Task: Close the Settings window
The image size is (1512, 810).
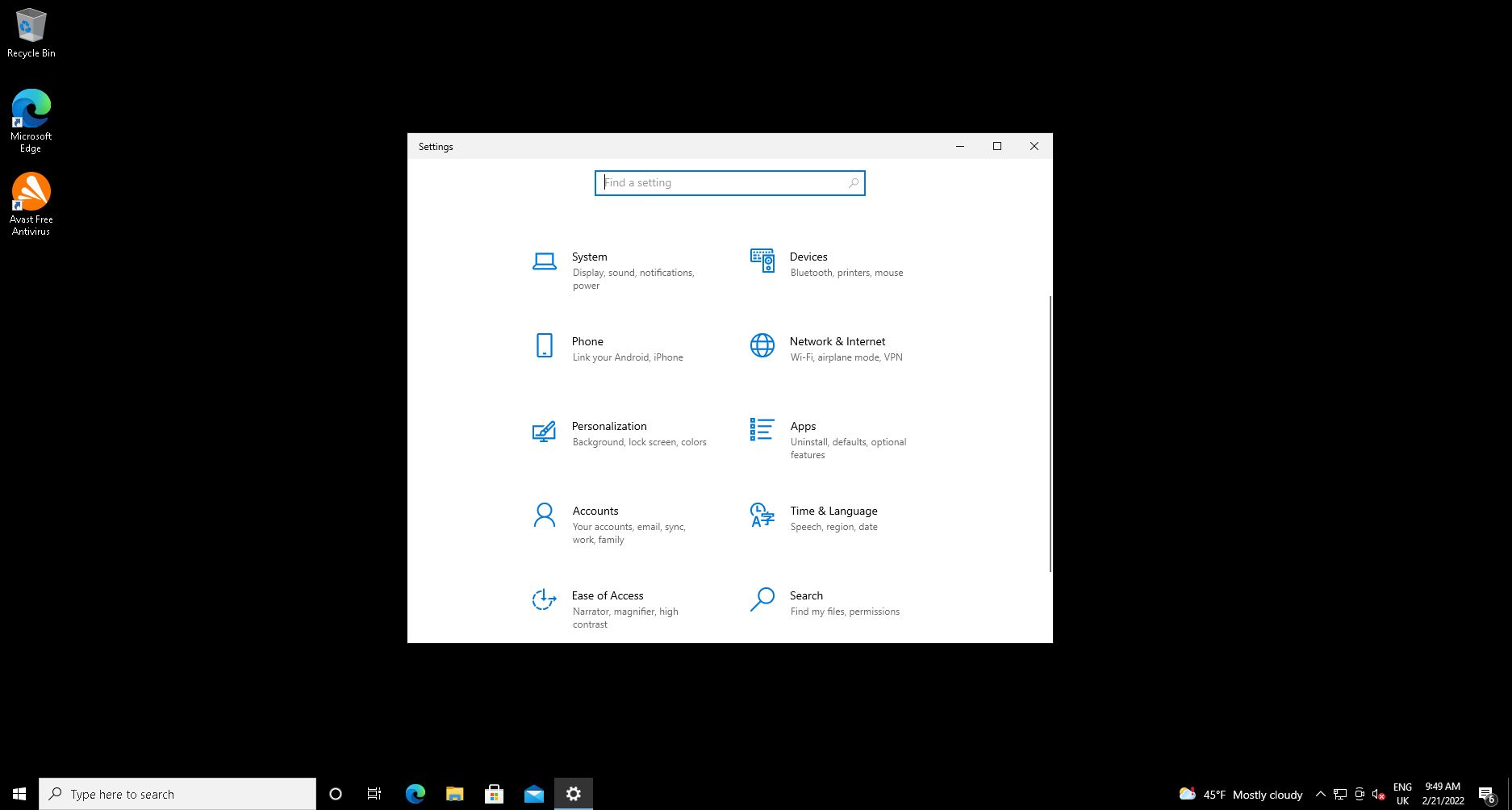Action: 1034,146
